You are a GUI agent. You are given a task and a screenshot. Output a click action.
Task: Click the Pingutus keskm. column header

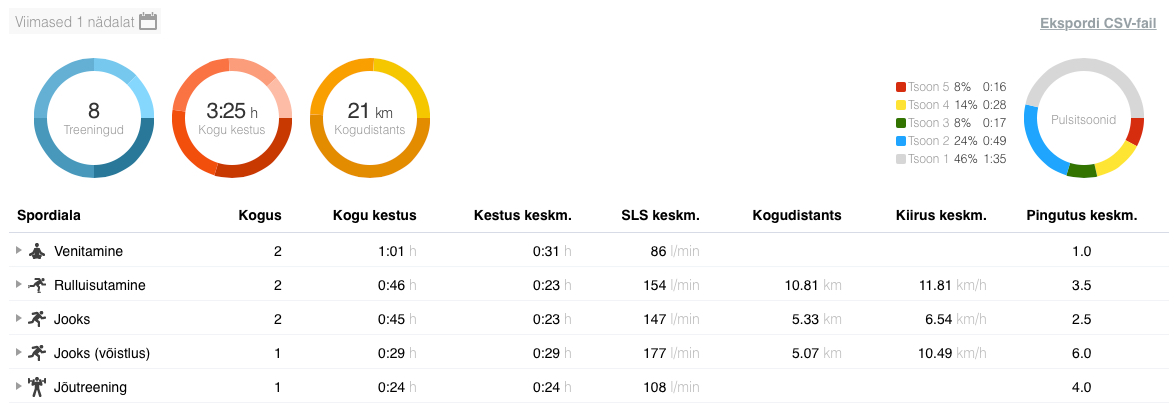click(x=1081, y=215)
